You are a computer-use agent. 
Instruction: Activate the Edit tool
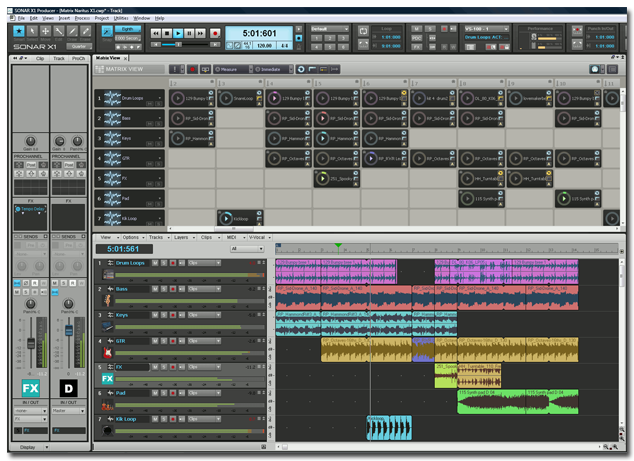coord(59,31)
